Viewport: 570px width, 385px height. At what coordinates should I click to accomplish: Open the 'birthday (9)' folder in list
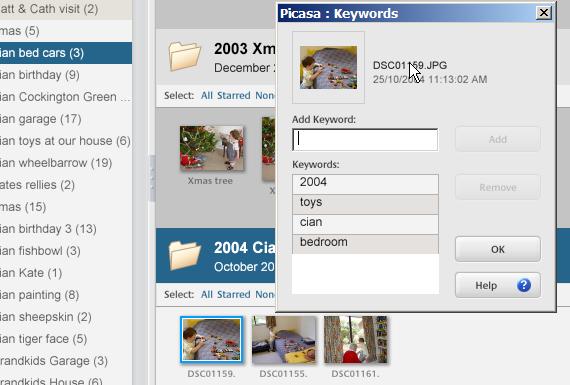point(66,75)
